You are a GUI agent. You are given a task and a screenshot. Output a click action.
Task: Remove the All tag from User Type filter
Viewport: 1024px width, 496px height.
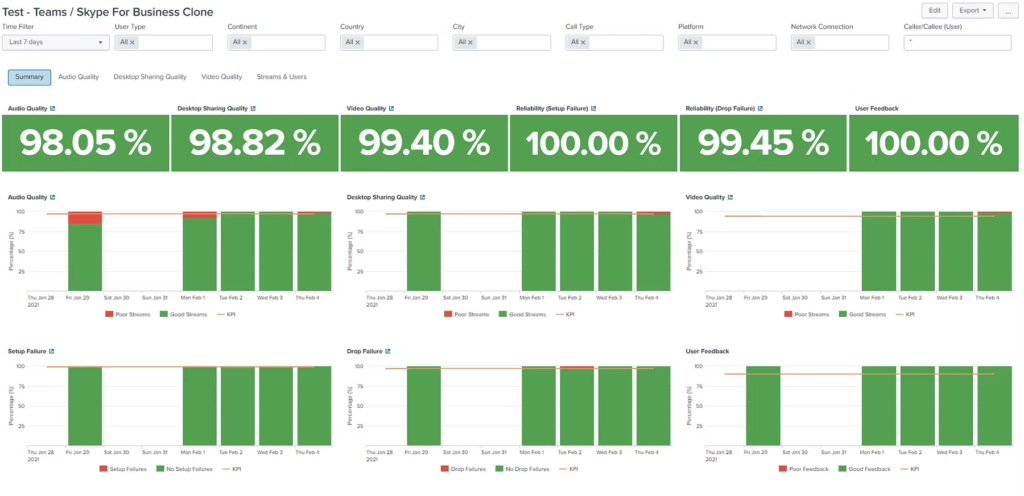[x=132, y=42]
